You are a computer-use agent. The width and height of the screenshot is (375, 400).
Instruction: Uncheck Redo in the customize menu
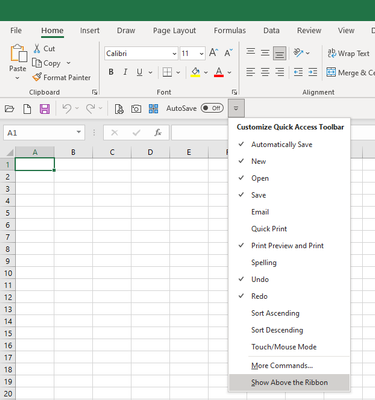point(289,296)
